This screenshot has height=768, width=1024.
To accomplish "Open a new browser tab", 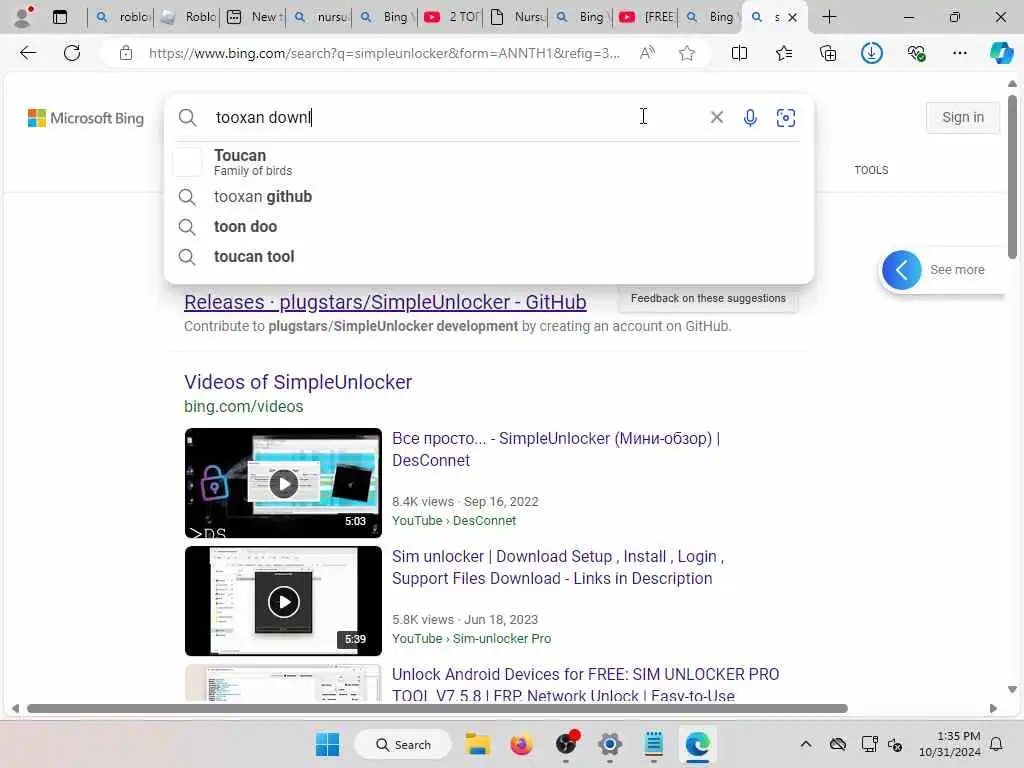I will (829, 17).
